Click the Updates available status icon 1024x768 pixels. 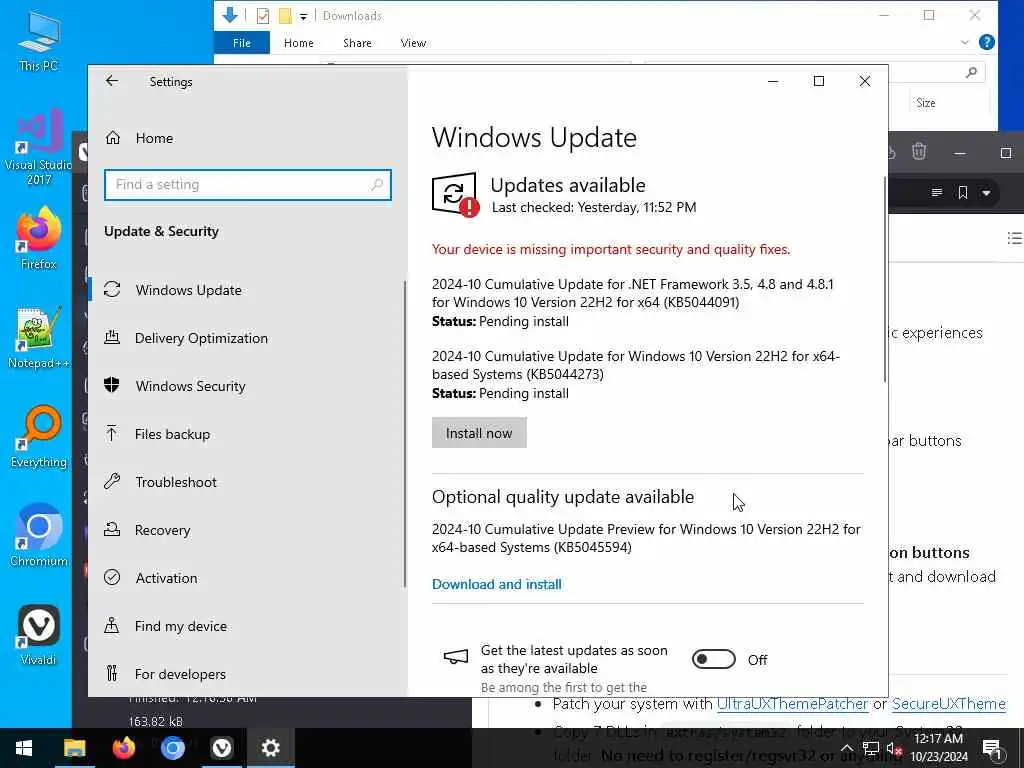(x=455, y=194)
